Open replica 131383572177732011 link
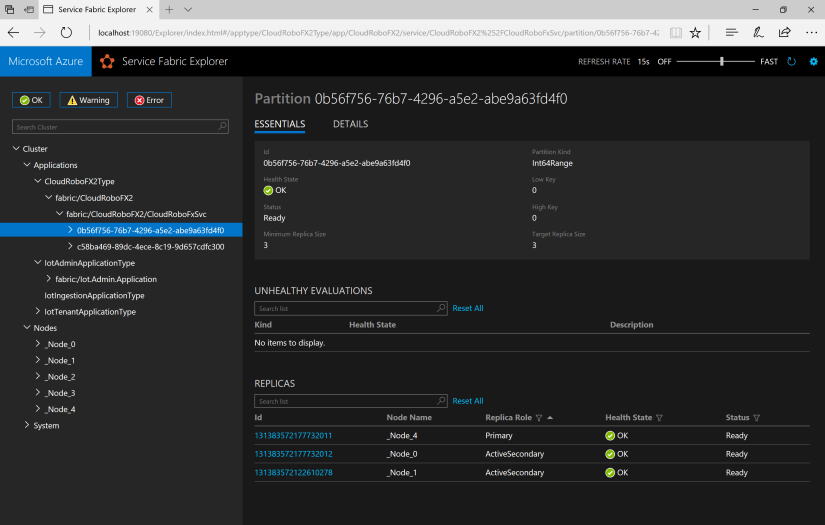The width and height of the screenshot is (825, 525). [293, 435]
